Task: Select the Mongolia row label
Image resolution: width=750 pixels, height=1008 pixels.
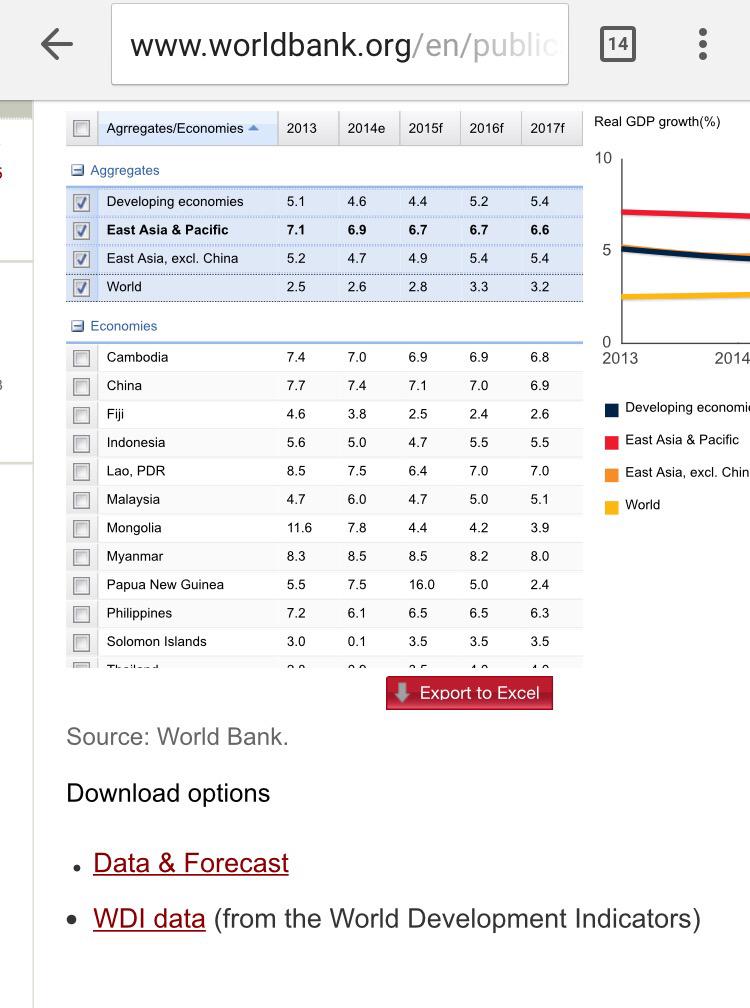Action: point(134,528)
